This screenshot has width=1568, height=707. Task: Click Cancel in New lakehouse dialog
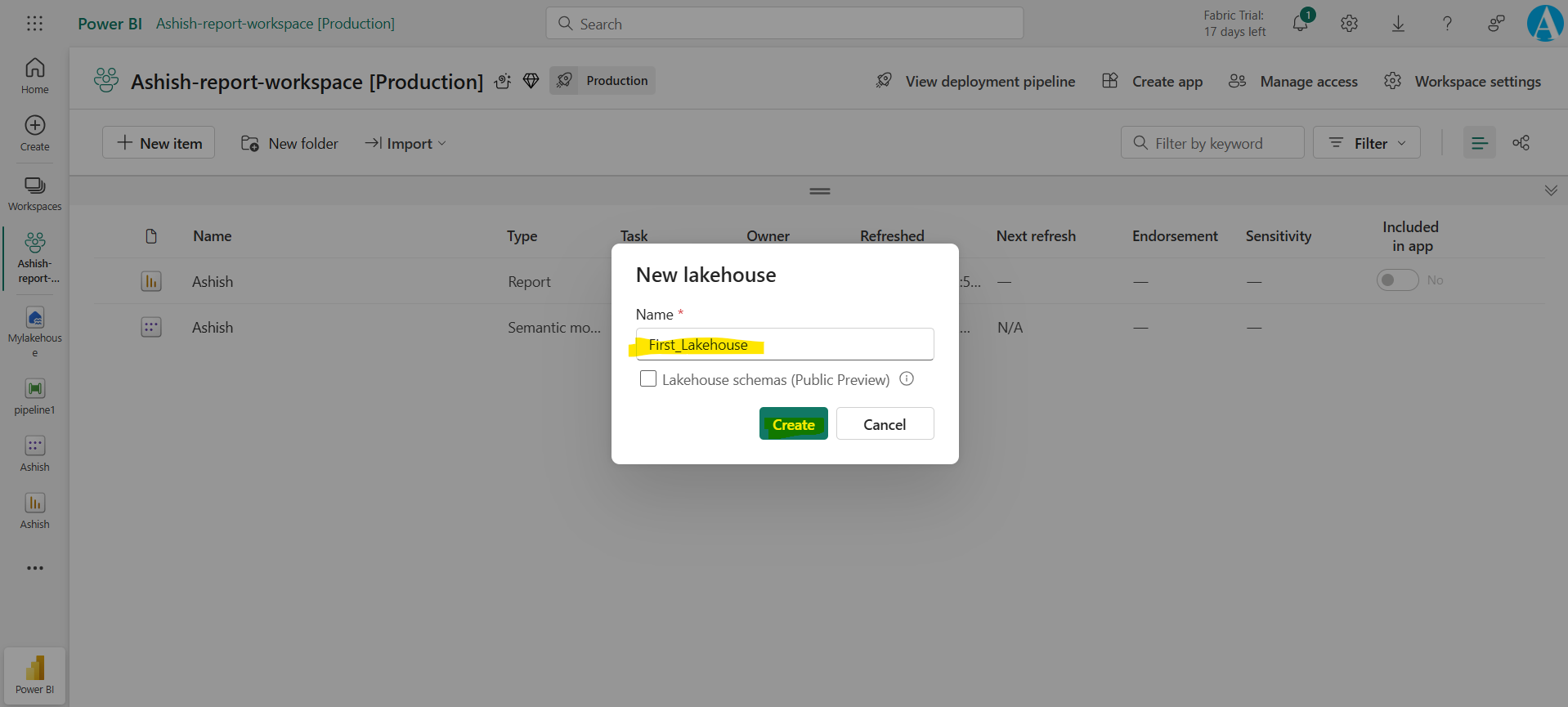pos(885,424)
